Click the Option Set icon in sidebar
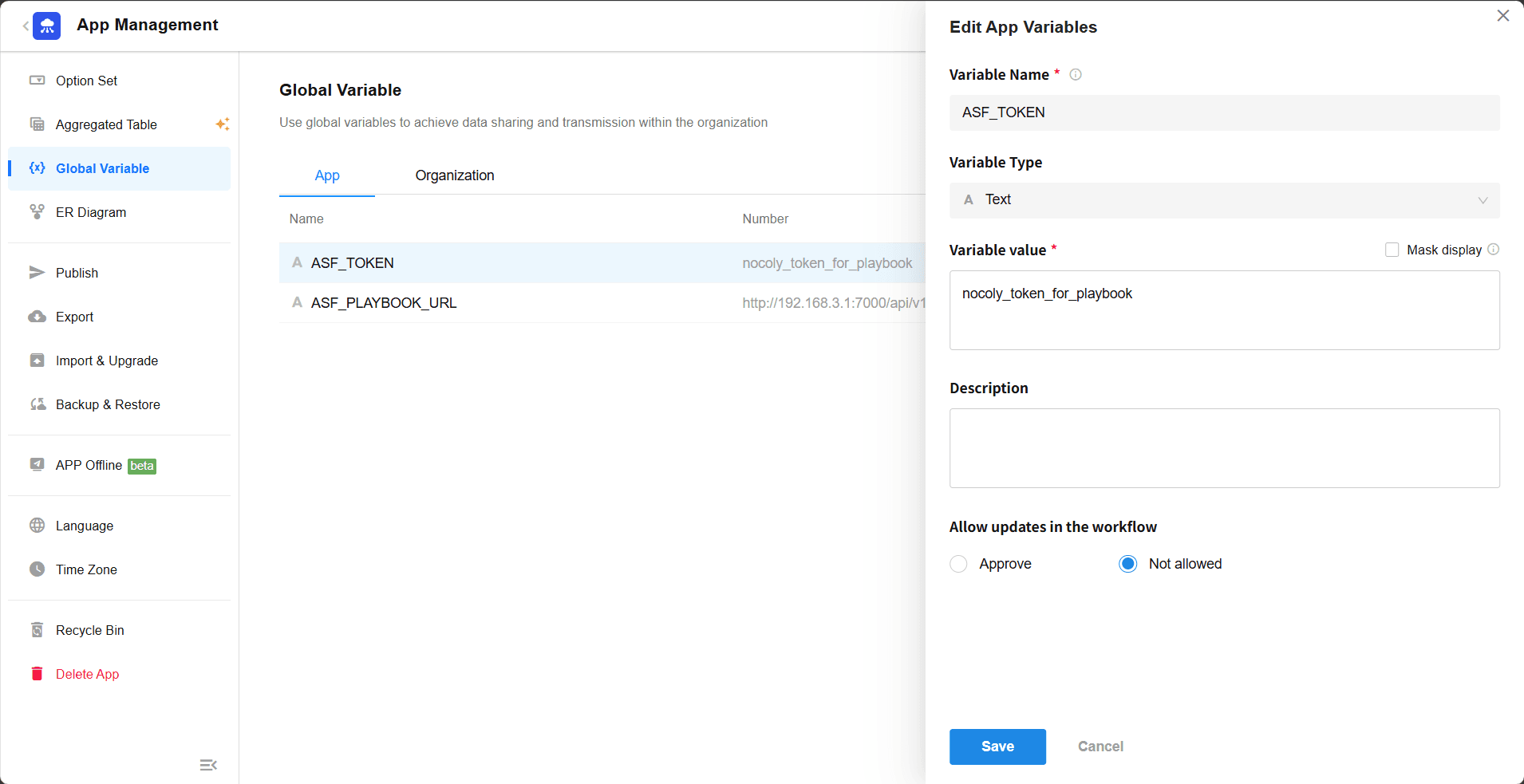The height and width of the screenshot is (784, 1524). [37, 81]
